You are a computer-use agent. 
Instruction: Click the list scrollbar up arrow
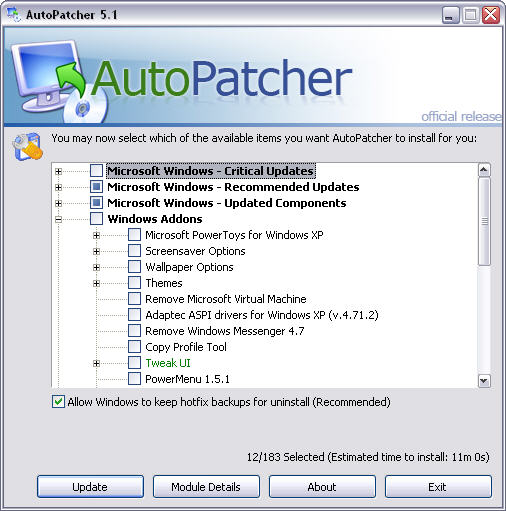[x=484, y=170]
